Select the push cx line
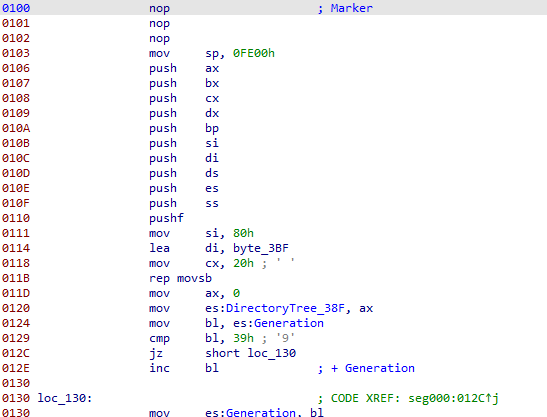Viewport: 547px width, 417px height. [x=184, y=98]
